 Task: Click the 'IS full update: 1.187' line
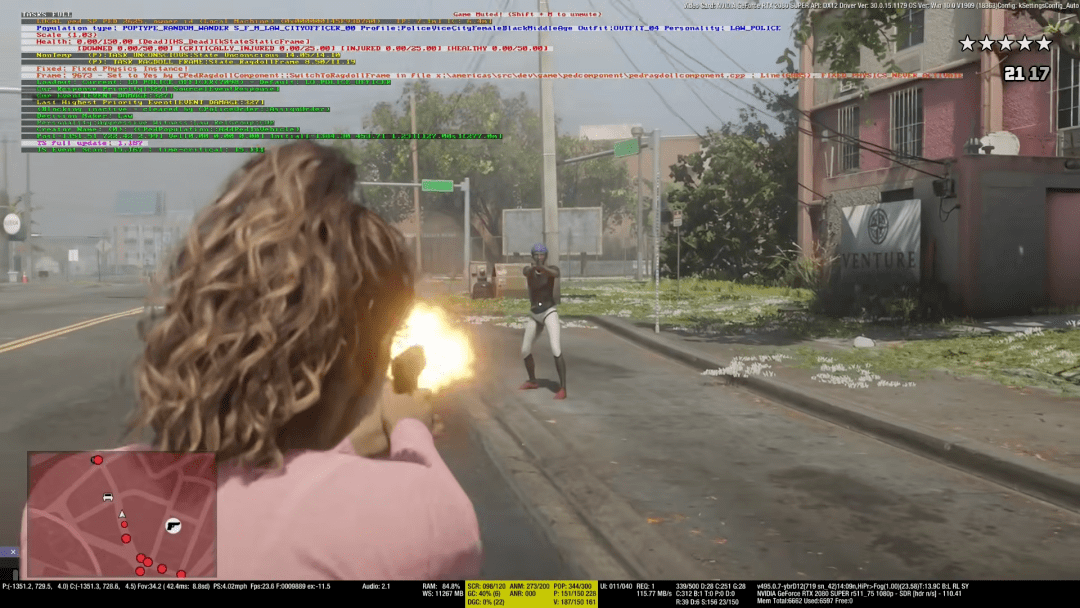point(90,143)
